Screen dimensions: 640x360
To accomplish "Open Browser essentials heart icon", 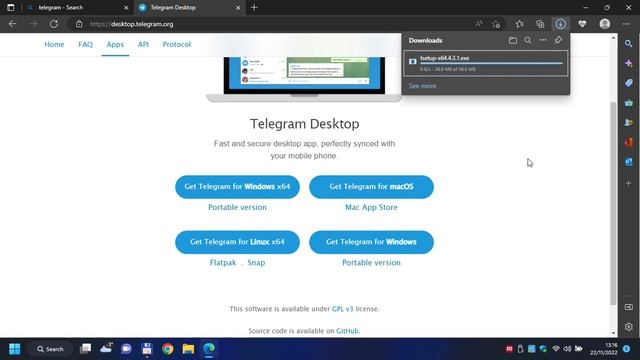I will point(582,24).
